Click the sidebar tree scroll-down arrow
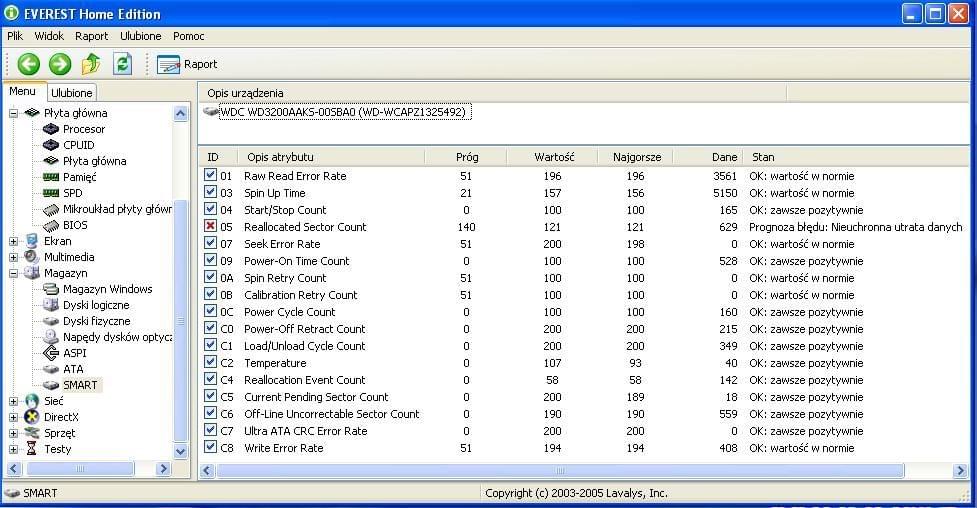 coord(181,451)
